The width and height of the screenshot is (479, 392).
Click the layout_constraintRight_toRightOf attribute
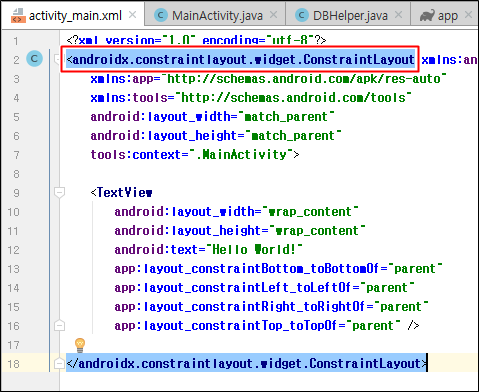click(271, 307)
